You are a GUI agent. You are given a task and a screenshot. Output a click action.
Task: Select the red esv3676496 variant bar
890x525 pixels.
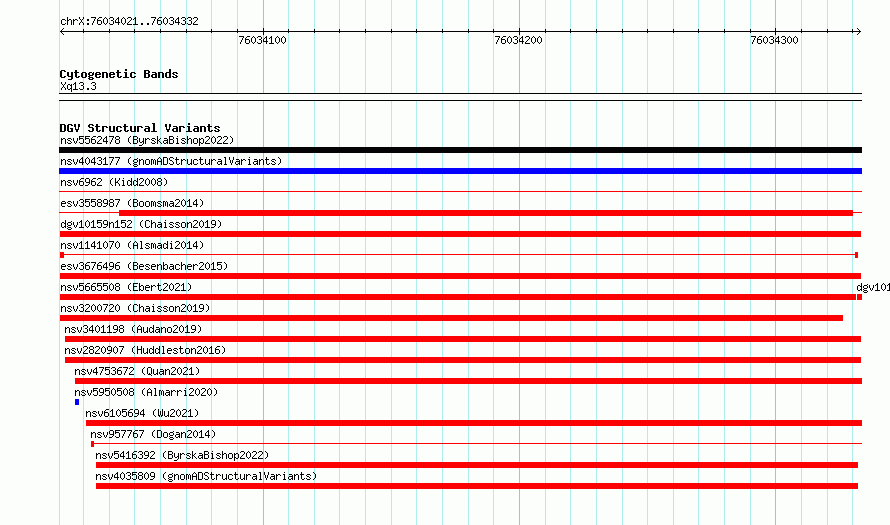pos(460,276)
